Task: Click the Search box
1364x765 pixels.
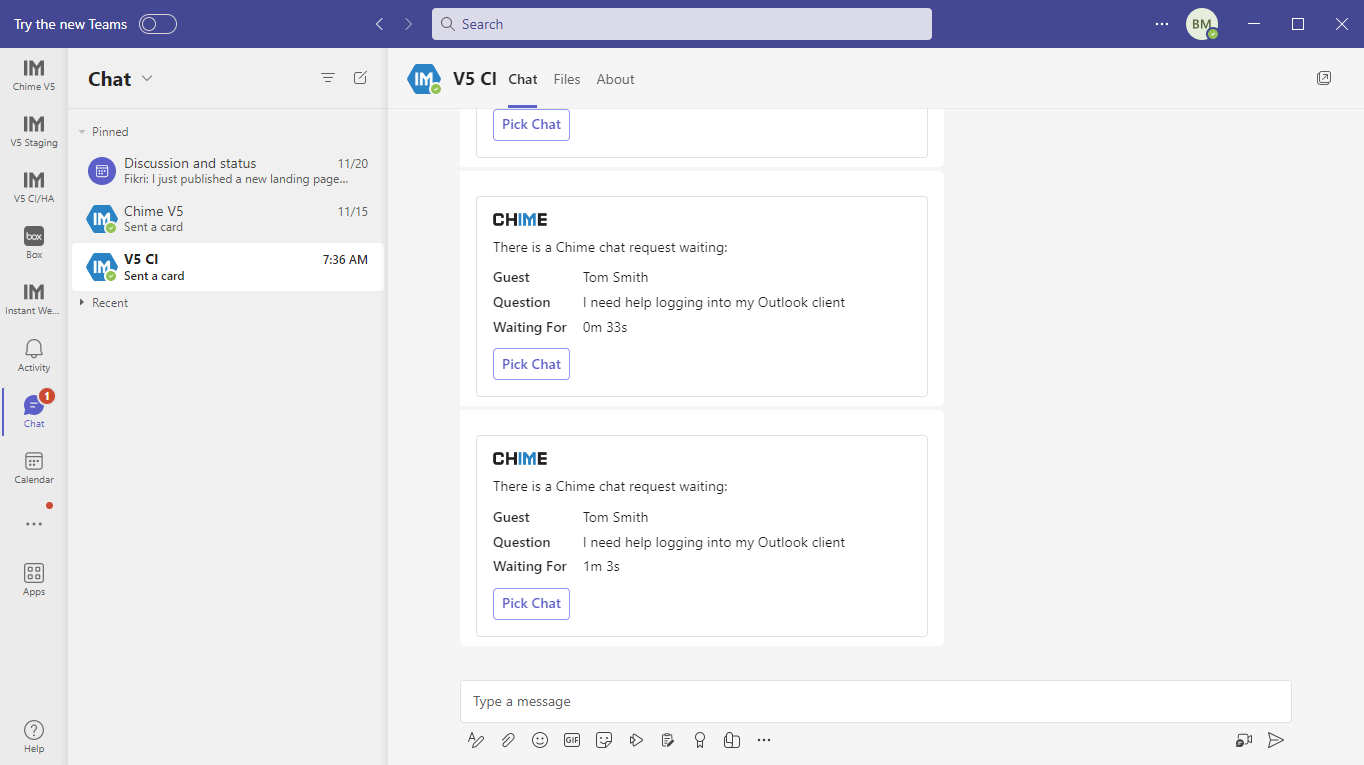Action: click(682, 24)
